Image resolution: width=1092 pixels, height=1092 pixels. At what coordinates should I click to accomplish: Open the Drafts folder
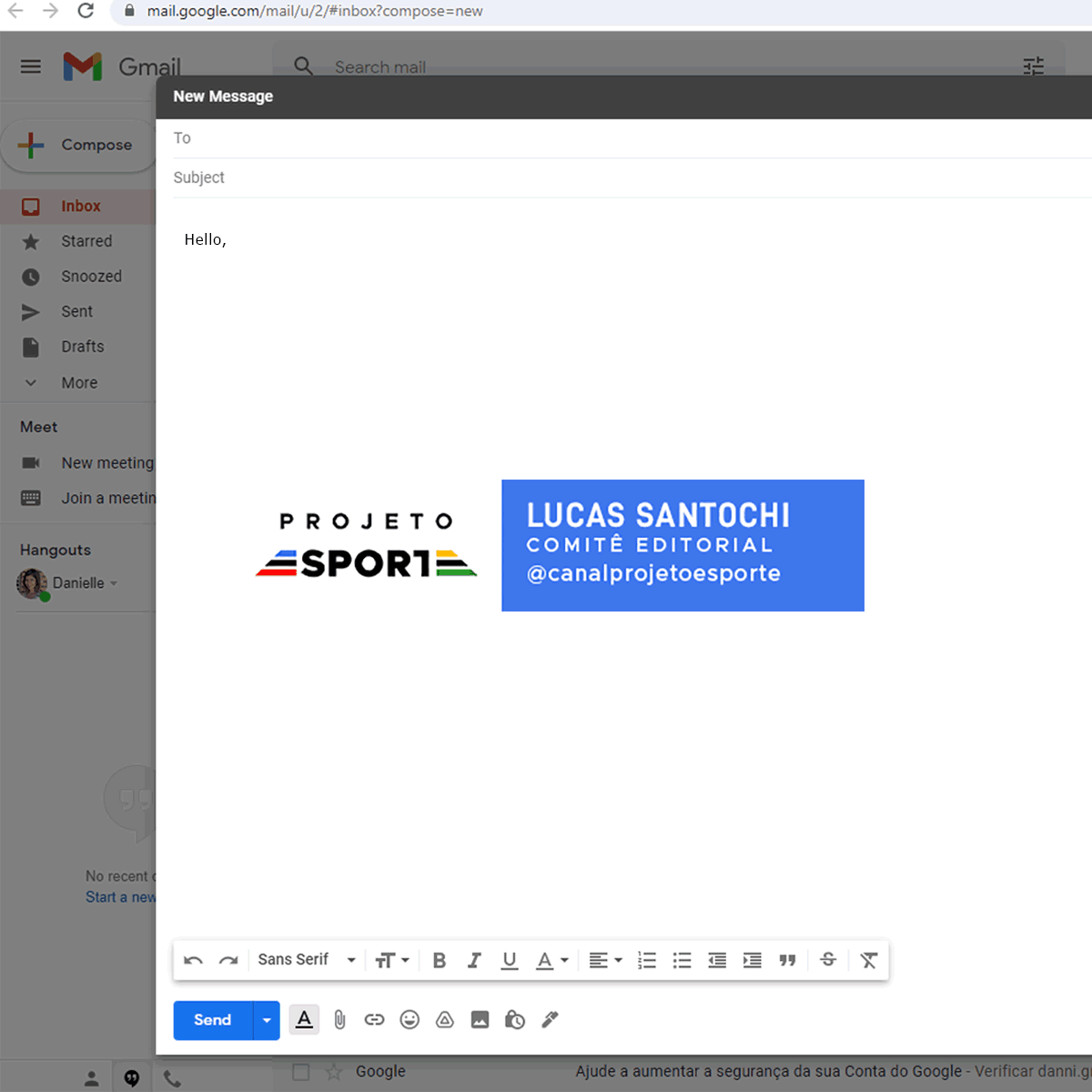click(78, 347)
